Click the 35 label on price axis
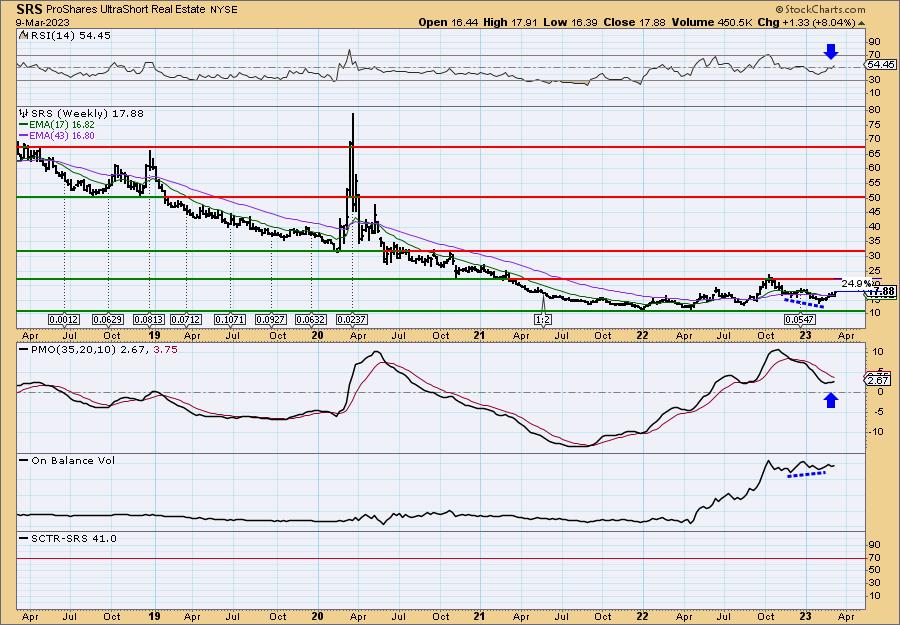The width and height of the screenshot is (900, 625). tap(874, 241)
